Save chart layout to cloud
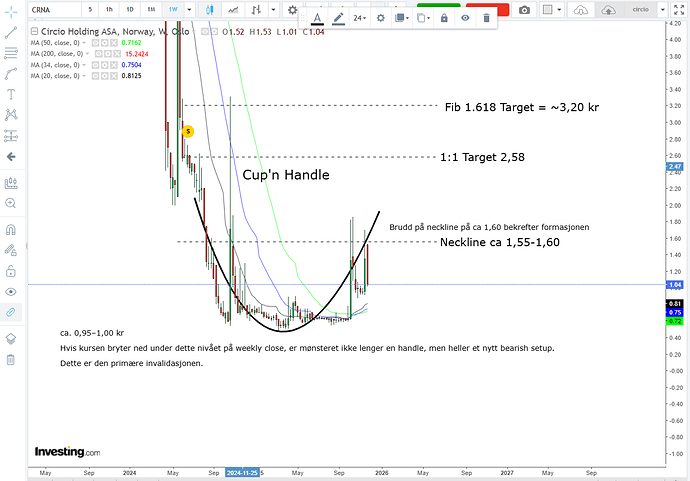Viewport: 690px width, 481px height. point(609,10)
